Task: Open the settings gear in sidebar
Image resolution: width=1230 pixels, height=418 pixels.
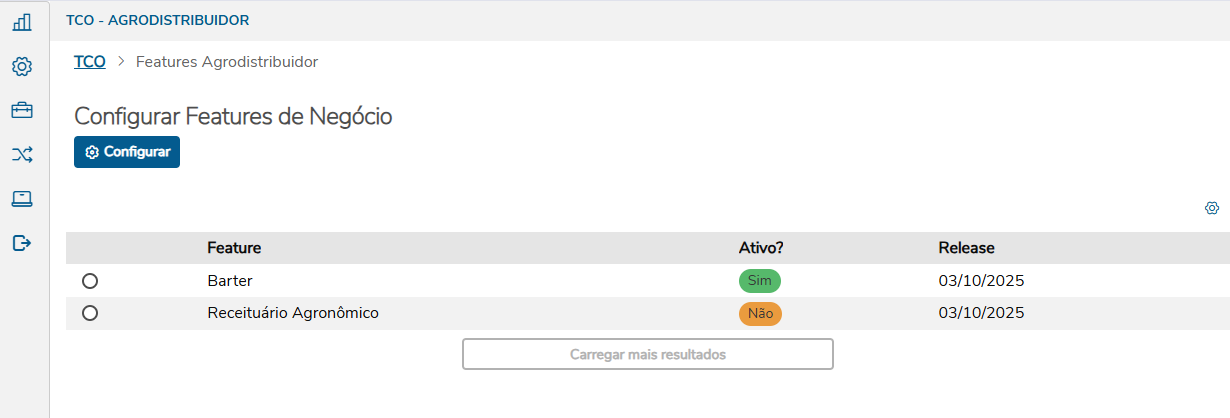Action: tap(22, 66)
